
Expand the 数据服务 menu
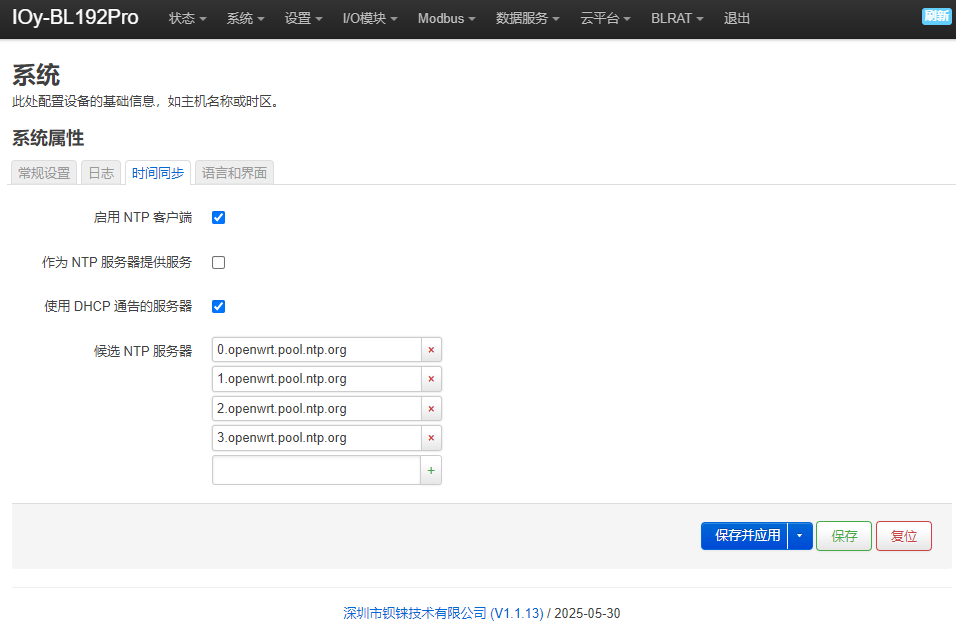pos(527,18)
